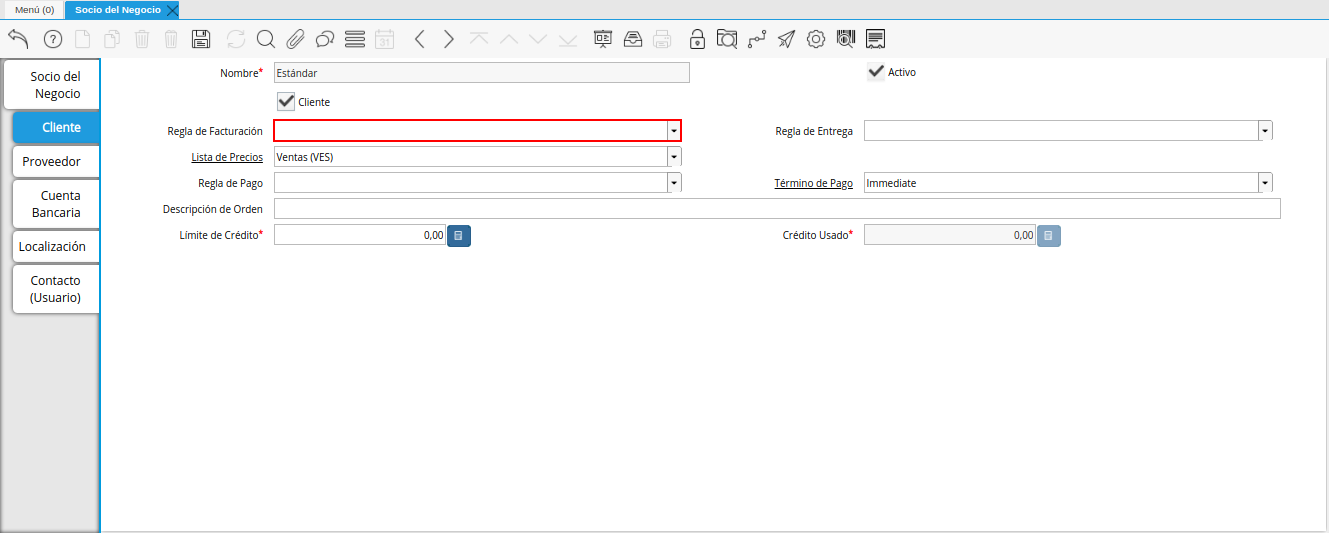Save the record with floppy disk icon
Viewport: 1329px width, 533px height.
point(201,39)
